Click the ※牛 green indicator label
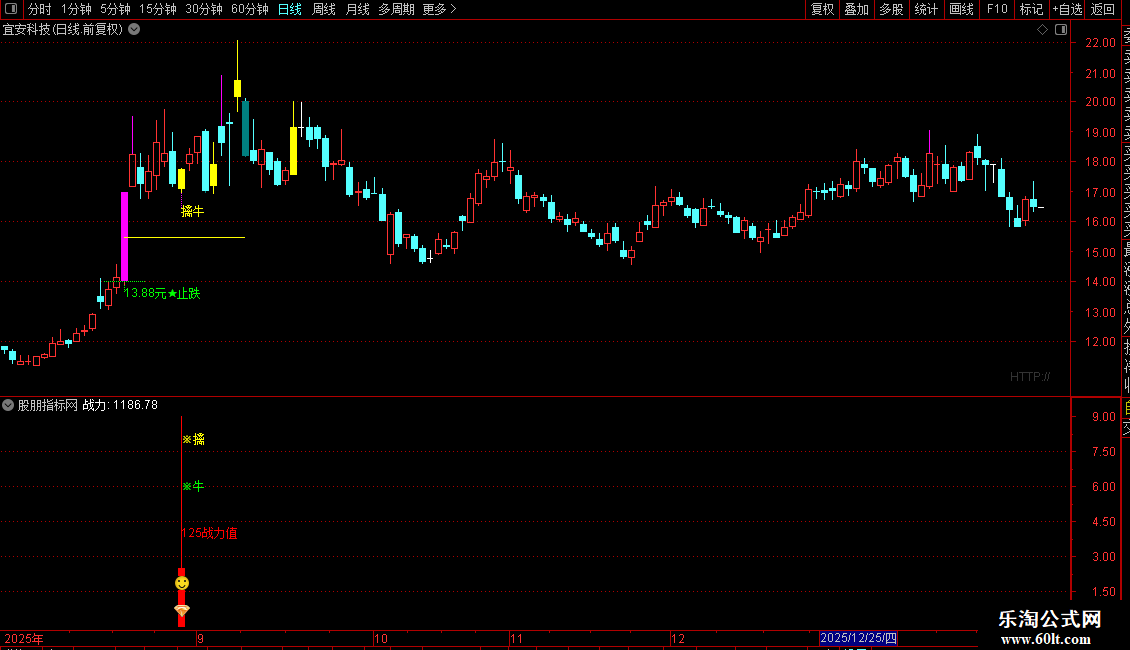1130x650 pixels. pyautogui.click(x=193, y=486)
